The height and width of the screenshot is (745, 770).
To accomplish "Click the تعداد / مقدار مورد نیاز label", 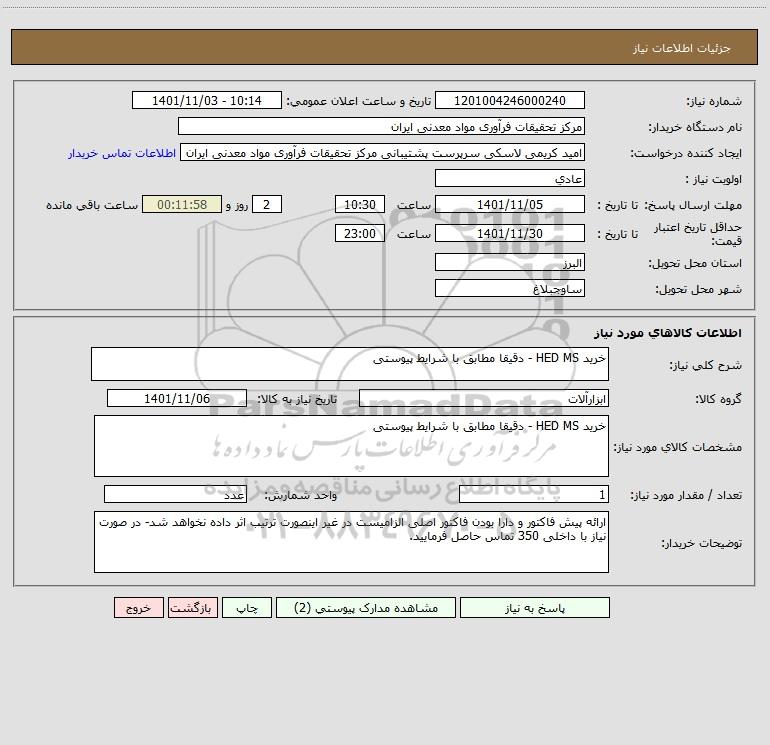I will coord(687,496).
